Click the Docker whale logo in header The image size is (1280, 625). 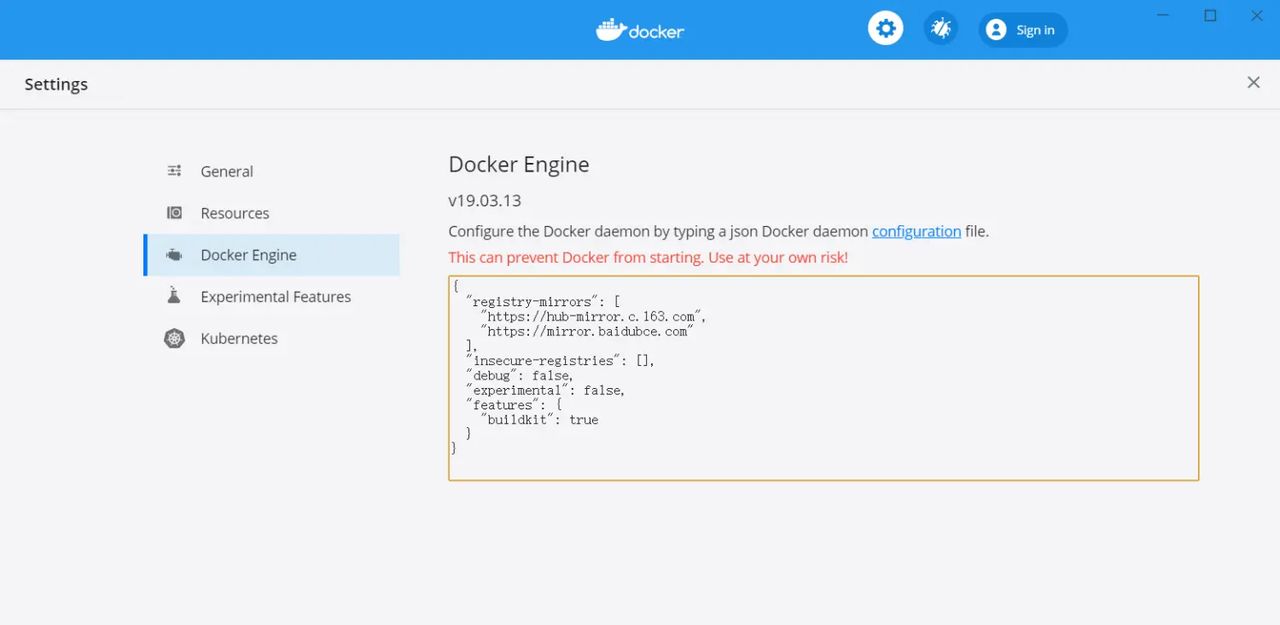click(x=610, y=29)
